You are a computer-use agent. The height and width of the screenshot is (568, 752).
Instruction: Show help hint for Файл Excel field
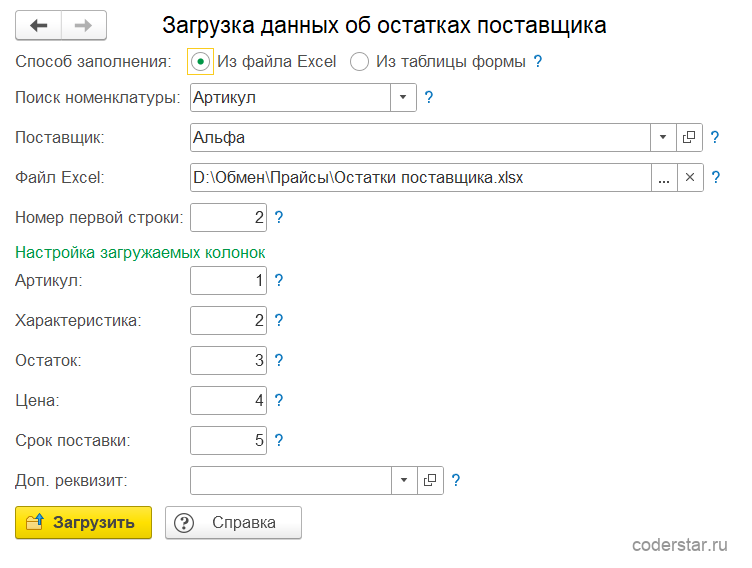[x=716, y=178]
